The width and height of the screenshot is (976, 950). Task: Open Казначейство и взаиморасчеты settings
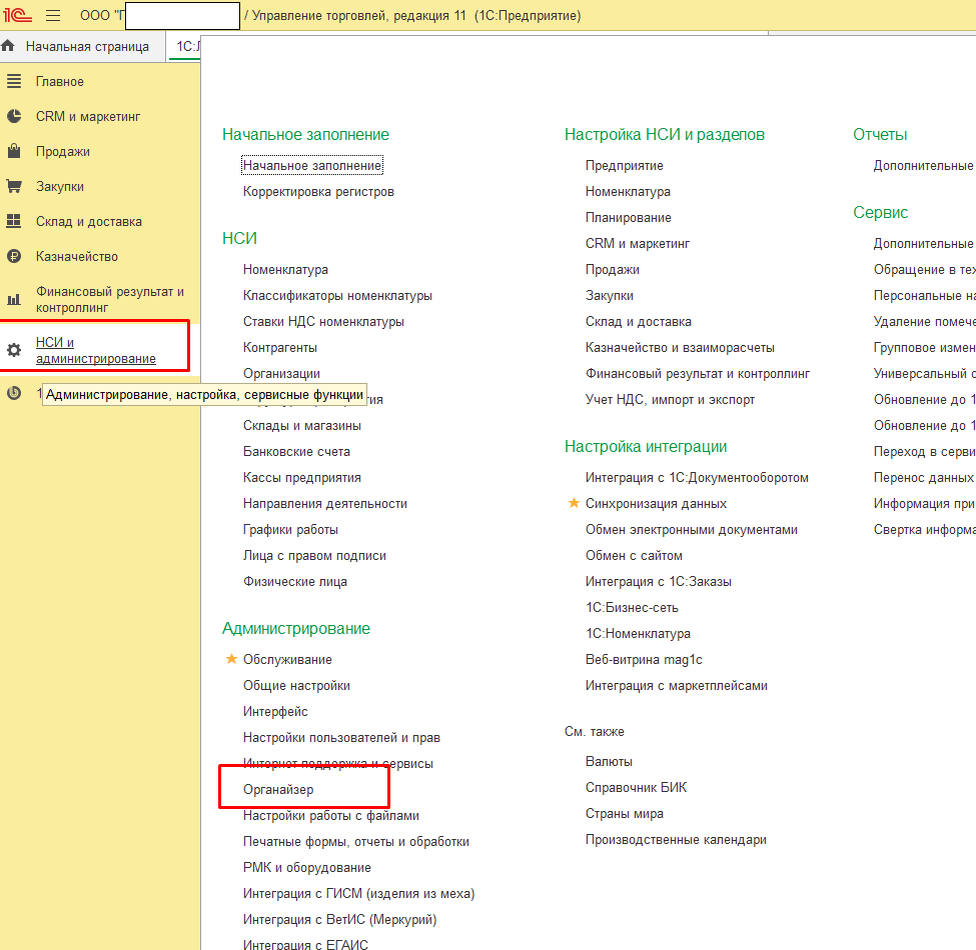click(x=680, y=347)
